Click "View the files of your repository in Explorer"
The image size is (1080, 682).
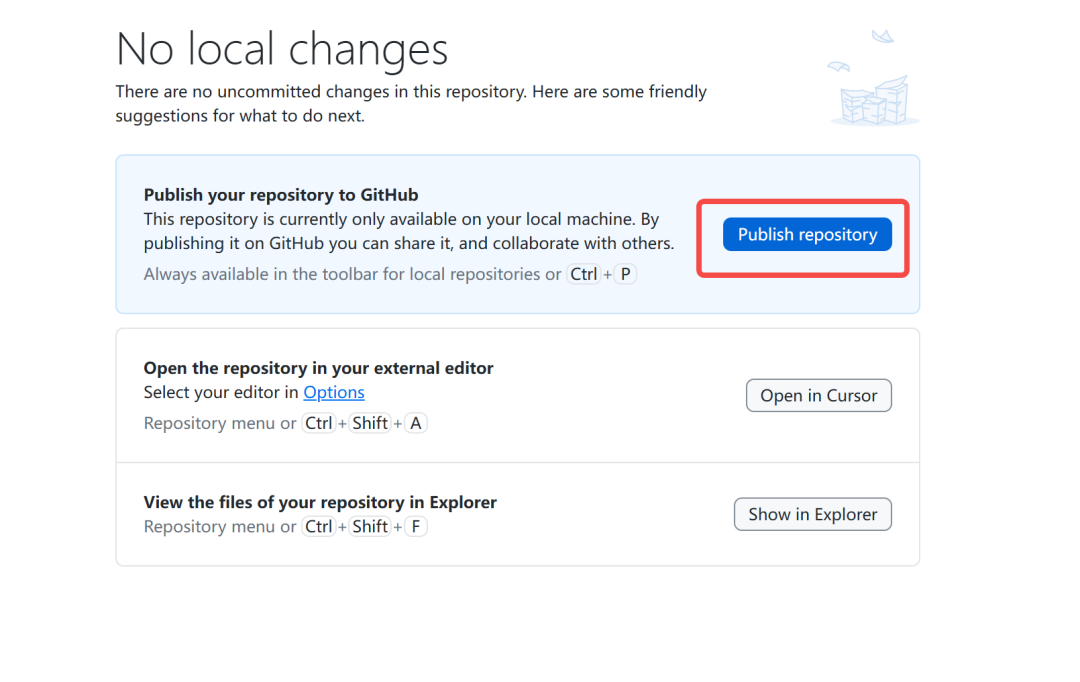320,502
